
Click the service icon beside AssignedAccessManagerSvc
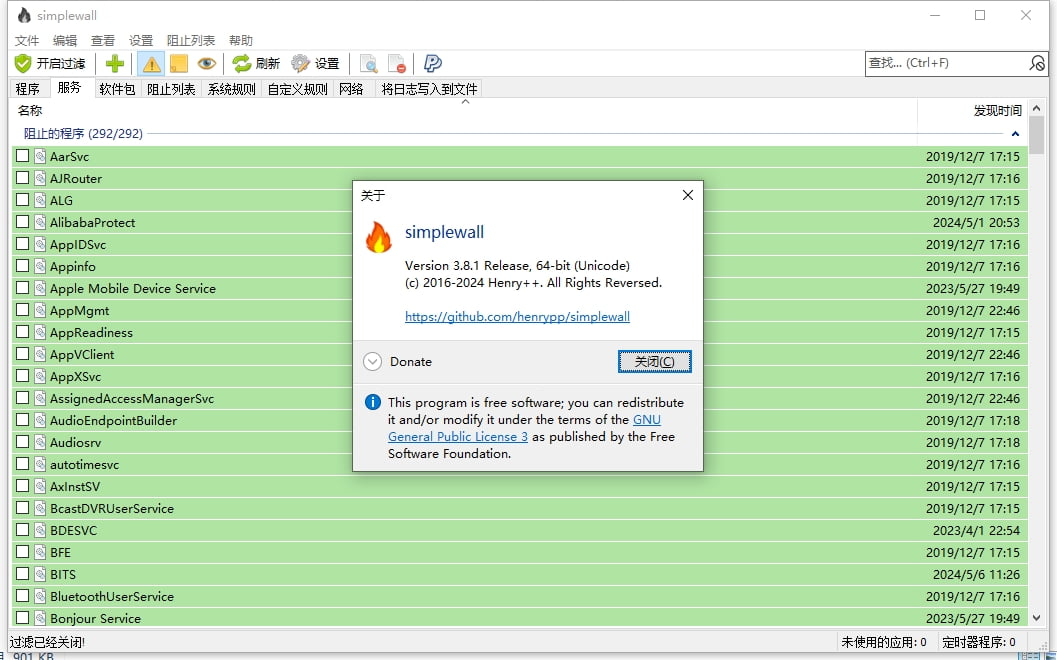point(40,398)
